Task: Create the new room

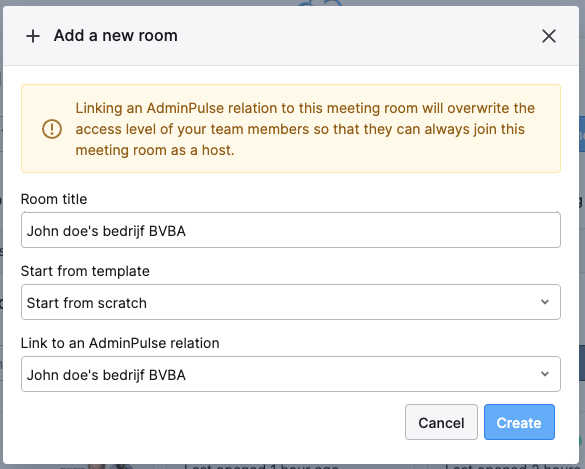Action: 519,422
